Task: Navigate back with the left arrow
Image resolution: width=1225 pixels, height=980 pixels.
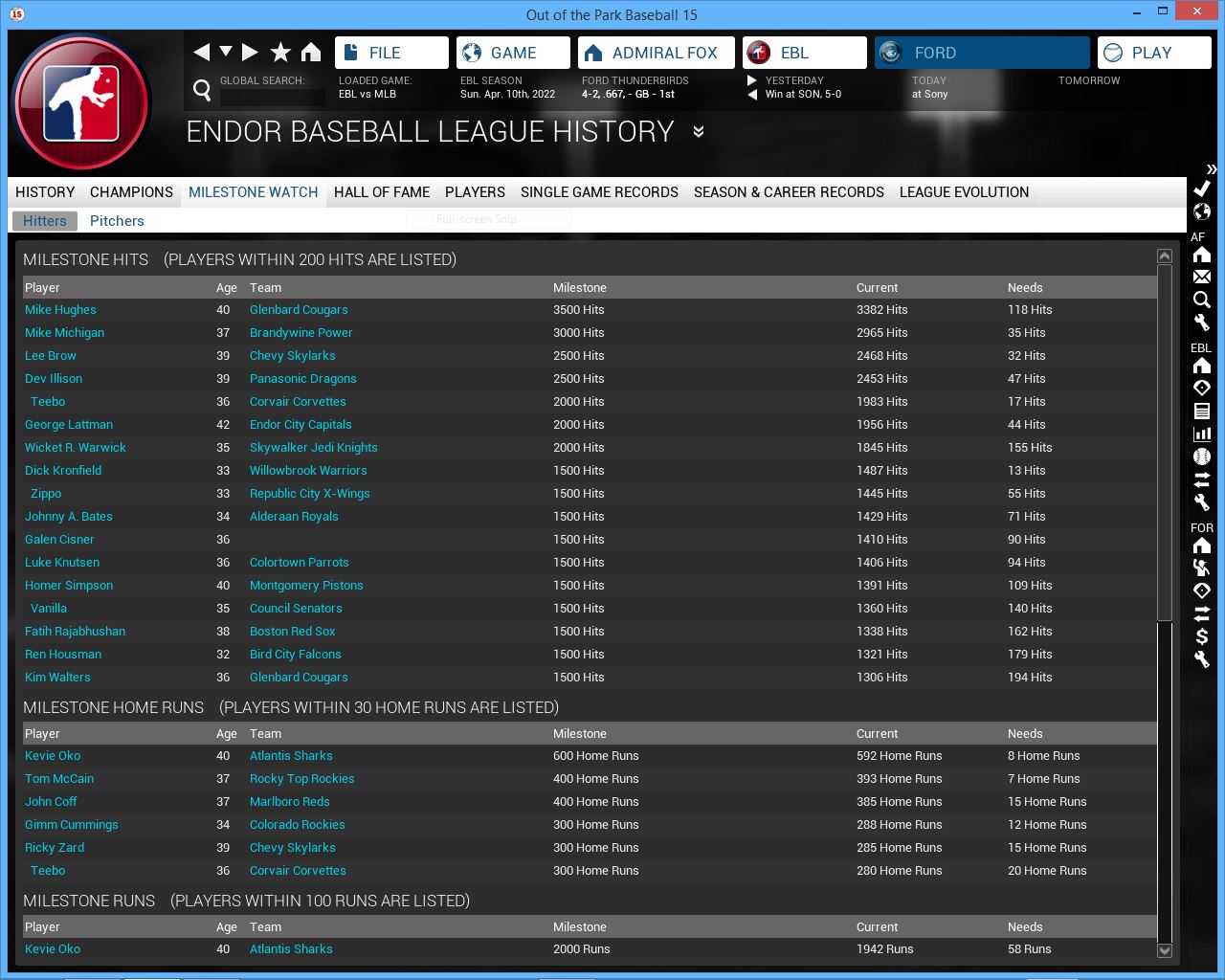Action: (x=201, y=53)
